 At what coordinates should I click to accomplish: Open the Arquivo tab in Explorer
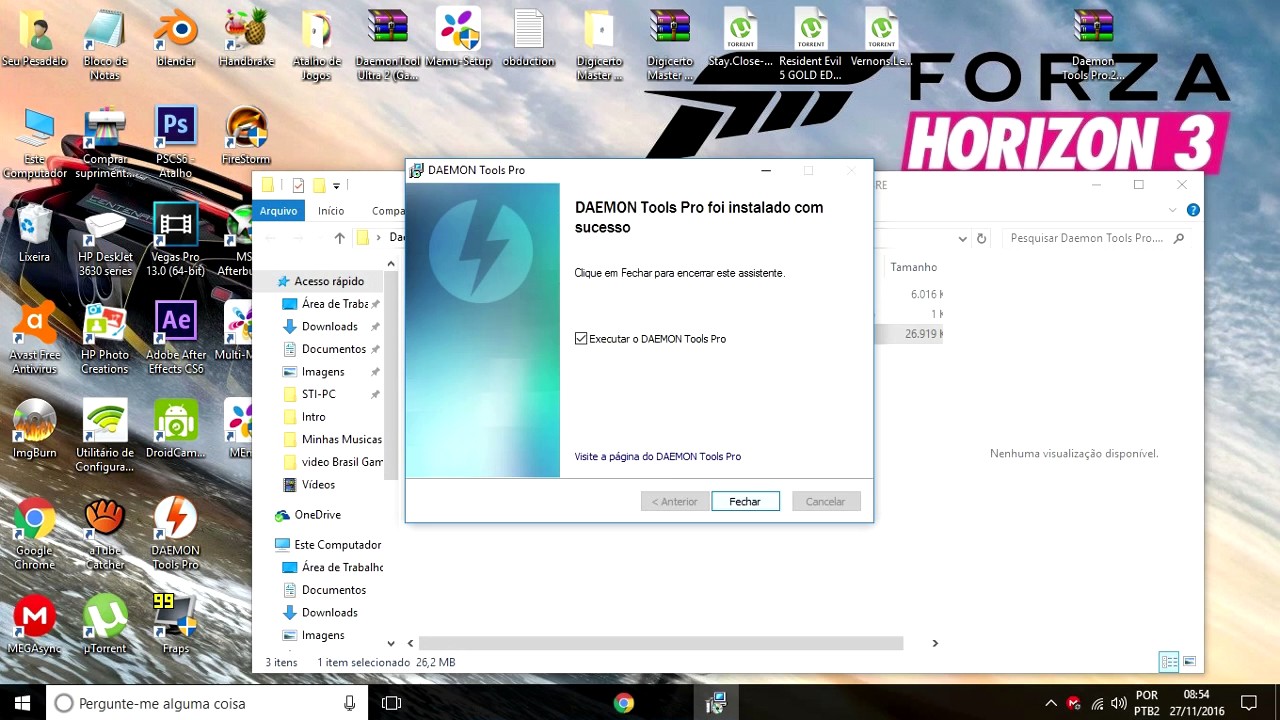pos(278,211)
